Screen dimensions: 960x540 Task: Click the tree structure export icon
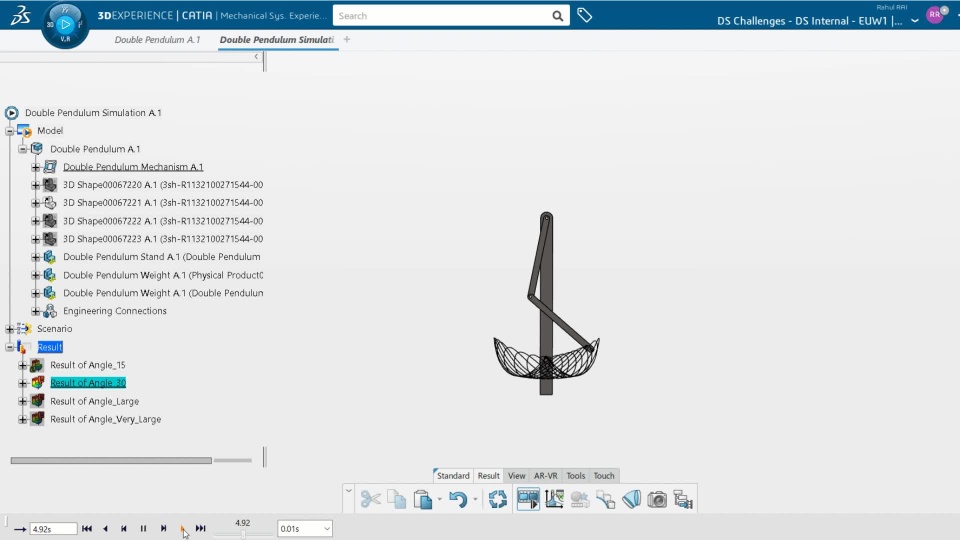pyautogui.click(x=683, y=500)
